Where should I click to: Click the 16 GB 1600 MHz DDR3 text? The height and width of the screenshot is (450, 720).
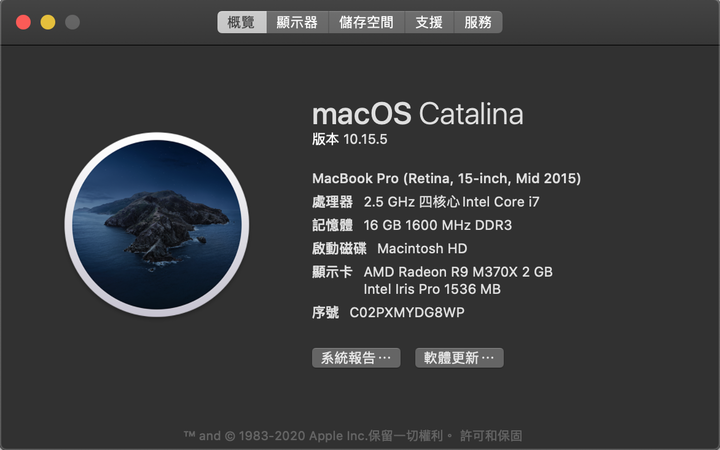(438, 225)
